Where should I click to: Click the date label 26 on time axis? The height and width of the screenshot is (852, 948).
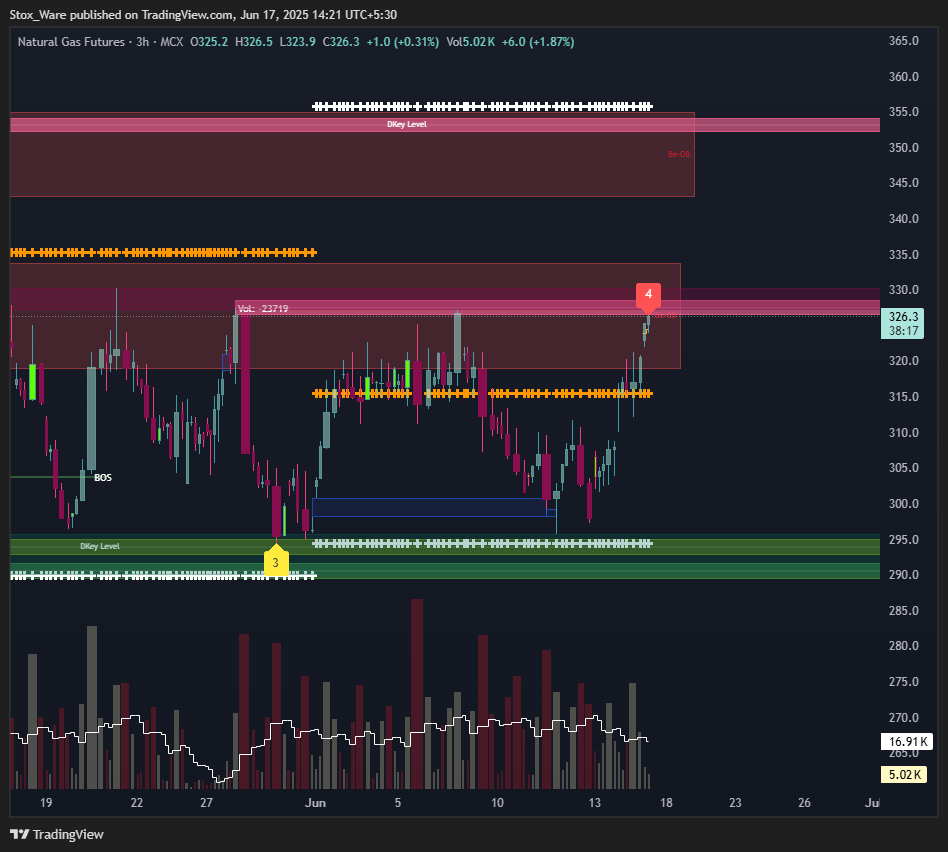804,803
